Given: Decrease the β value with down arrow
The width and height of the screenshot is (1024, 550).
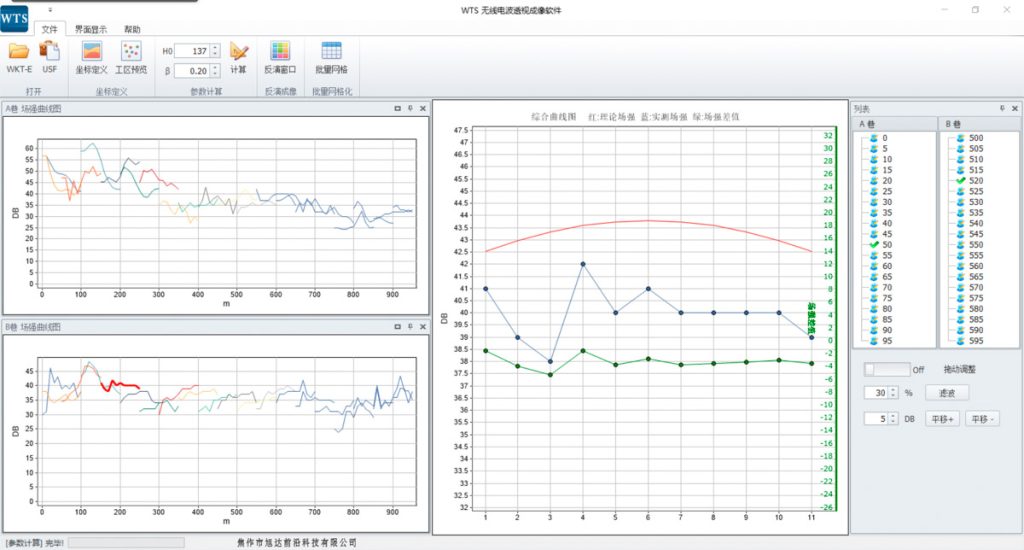Looking at the screenshot, I should (215, 74).
